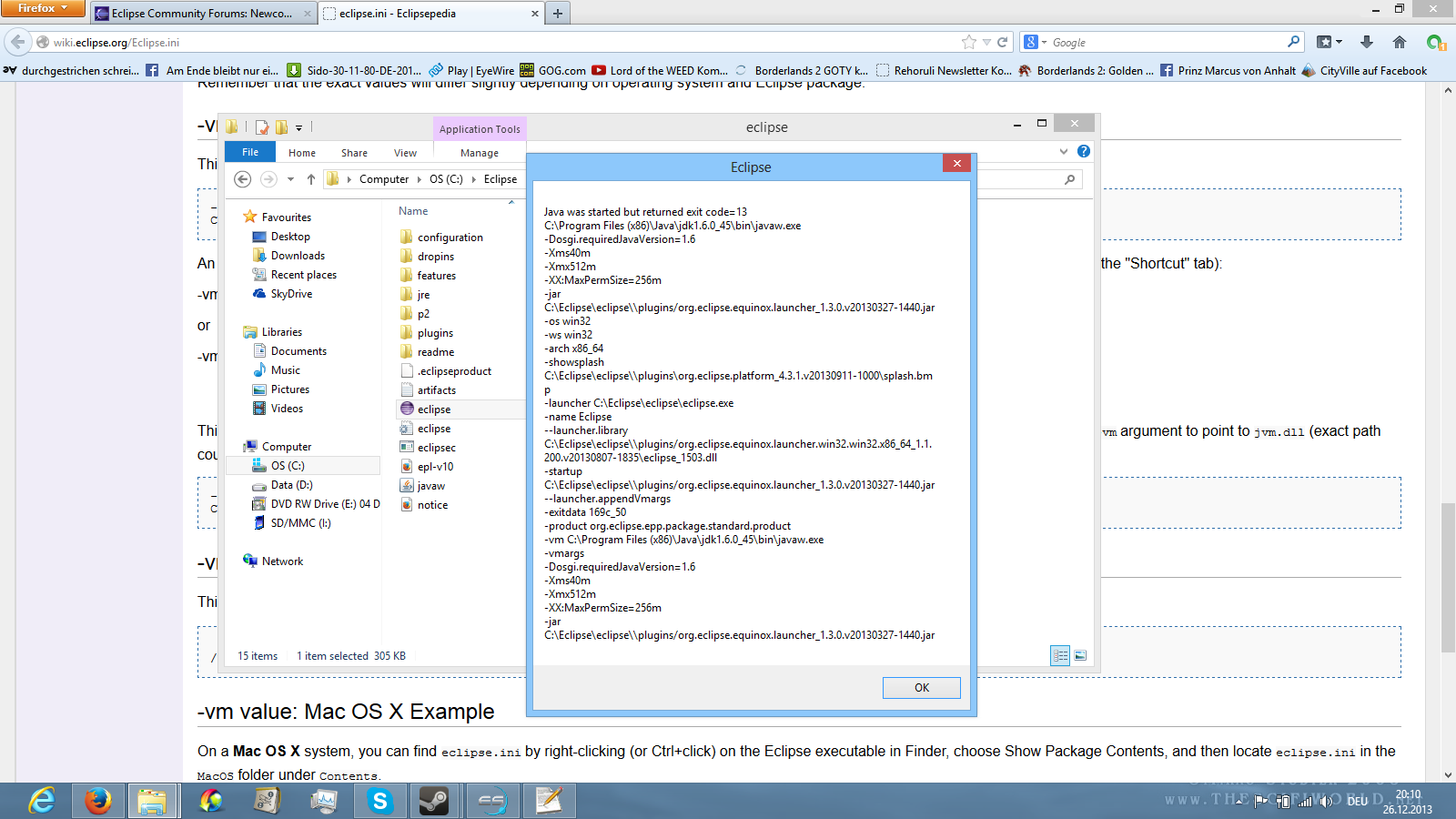This screenshot has width=1456, height=819.
Task: Reload the current page
Action: pos(1003,42)
